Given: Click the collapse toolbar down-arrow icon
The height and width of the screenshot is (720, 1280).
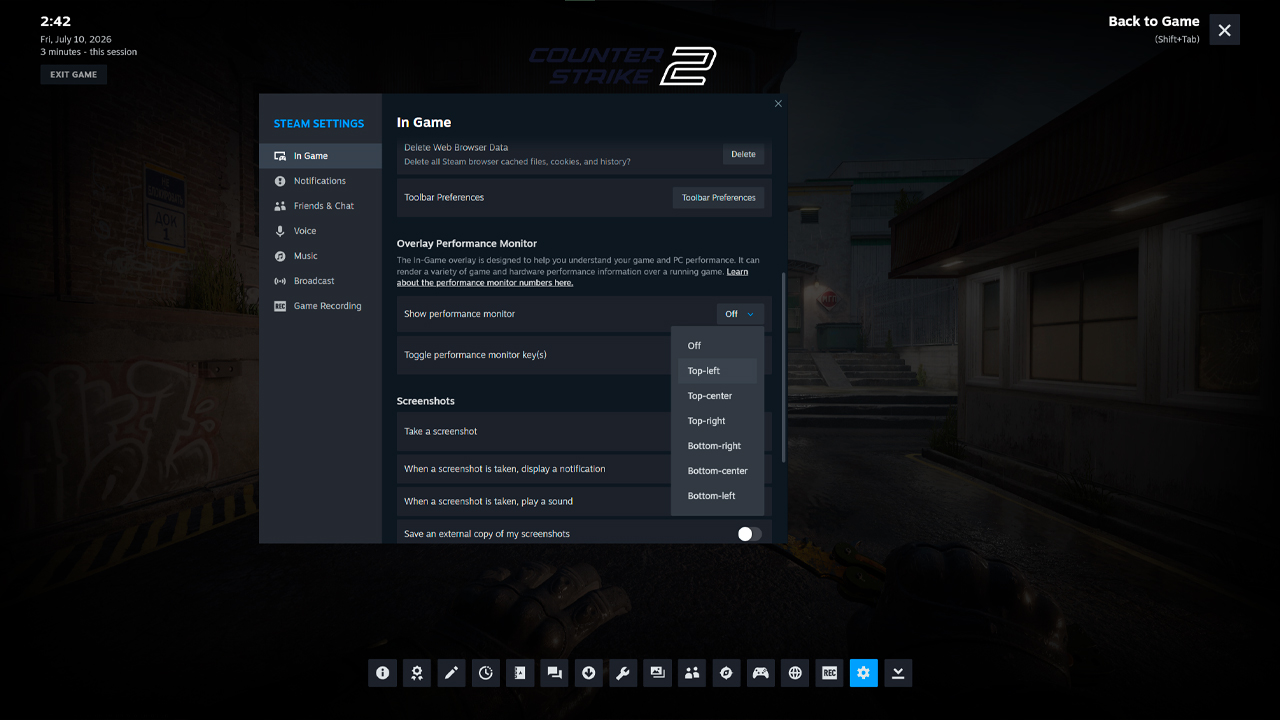Looking at the screenshot, I should (898, 673).
